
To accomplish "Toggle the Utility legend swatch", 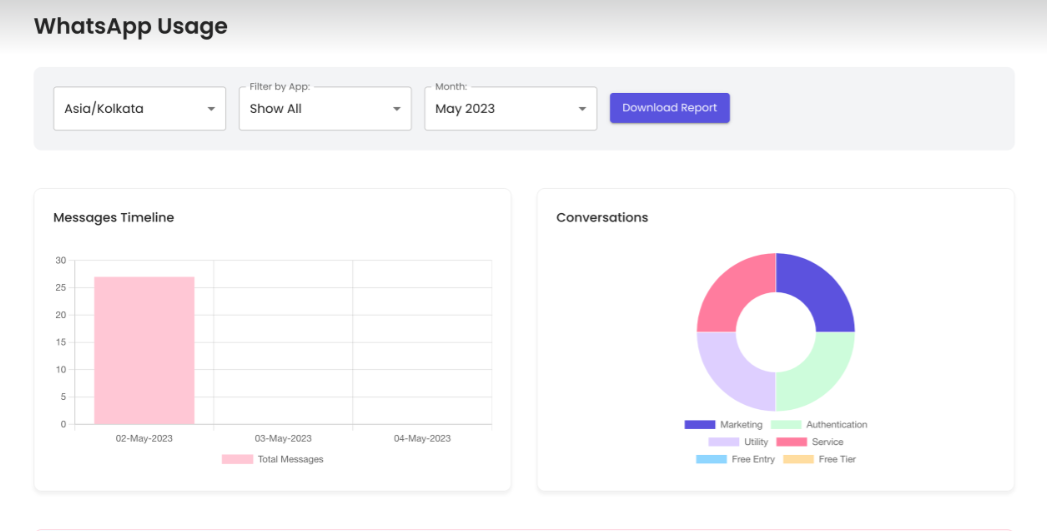I will coord(724,442).
